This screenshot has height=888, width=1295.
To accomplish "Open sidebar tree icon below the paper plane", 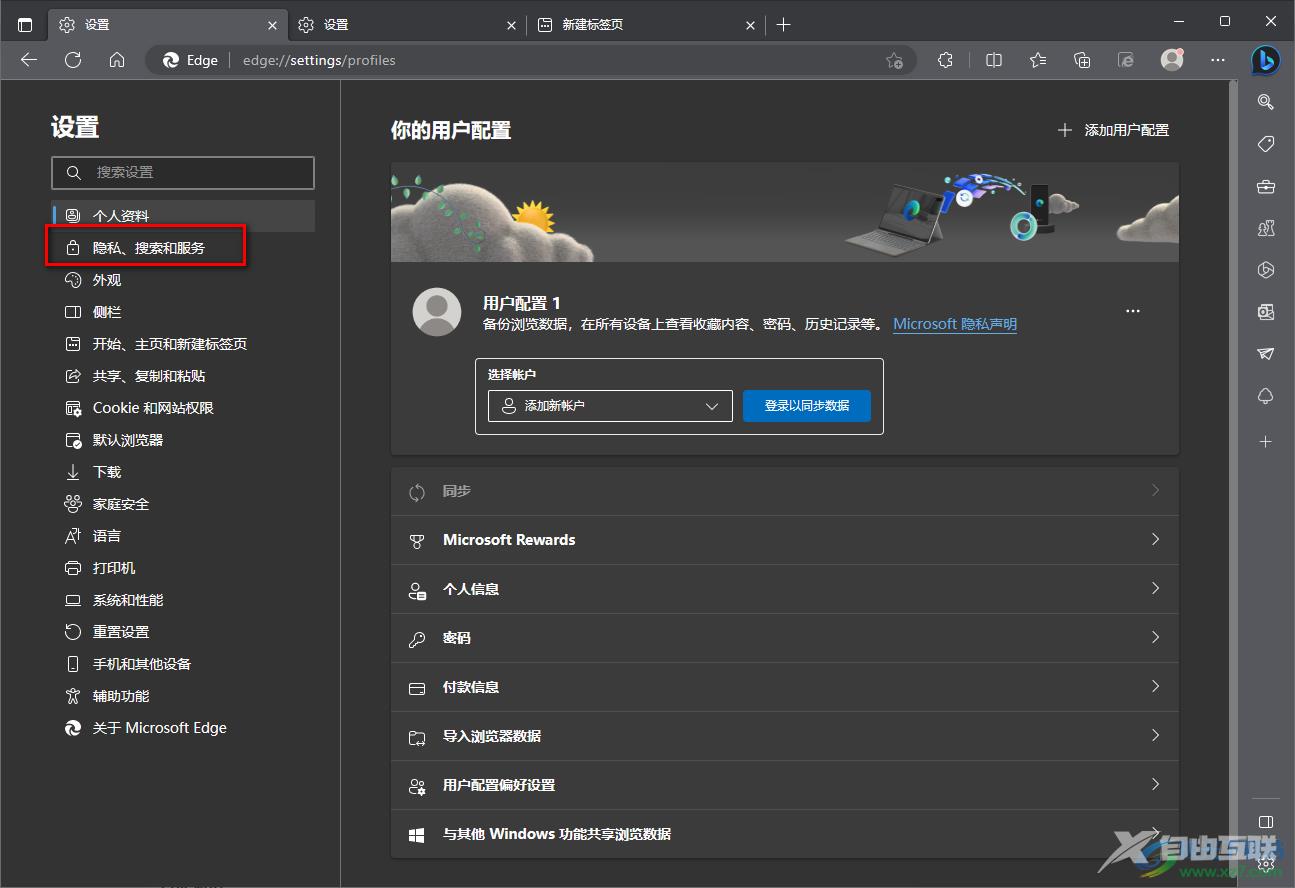I will point(1265,397).
